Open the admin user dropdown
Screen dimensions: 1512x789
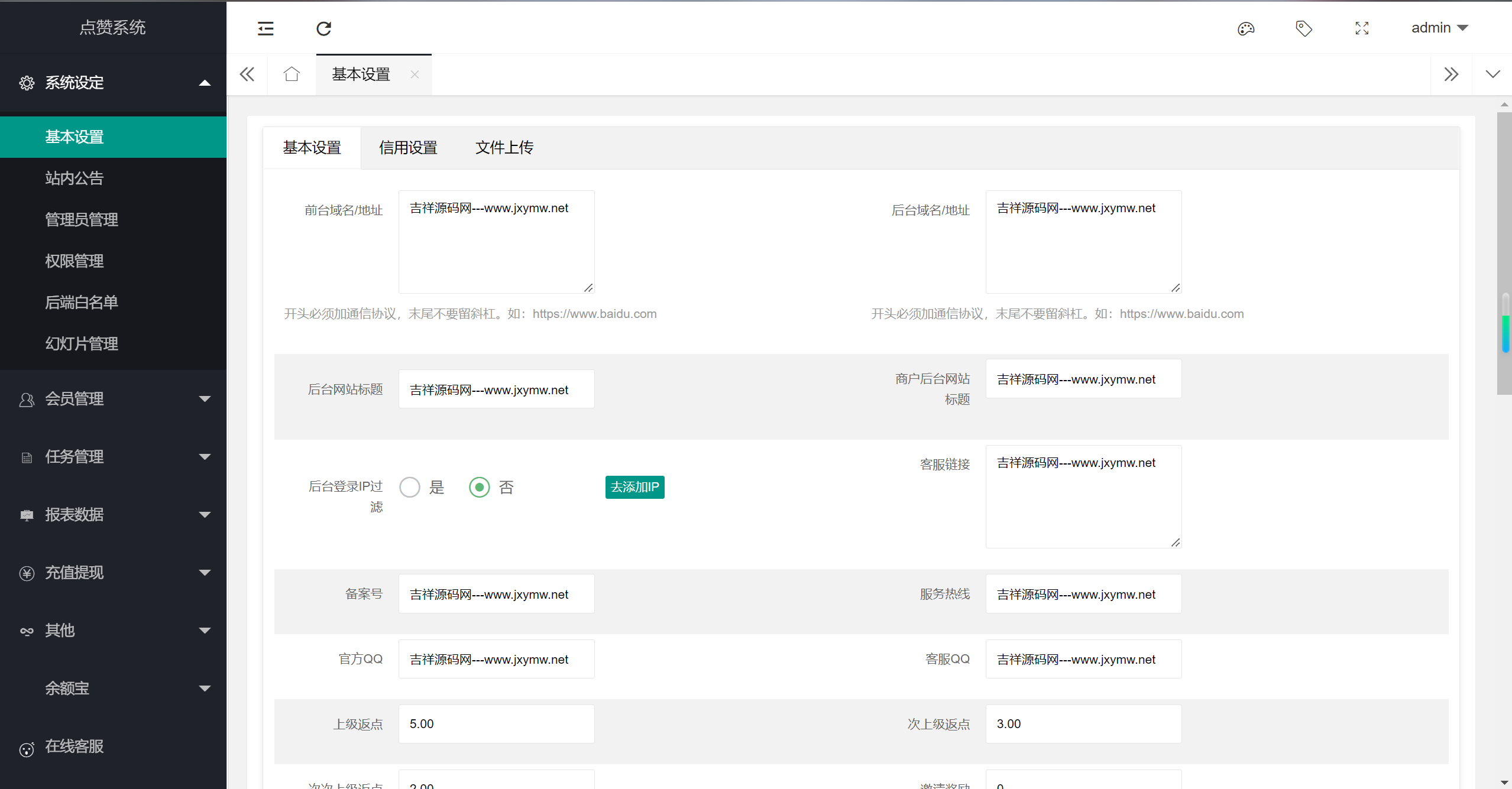tap(1439, 28)
